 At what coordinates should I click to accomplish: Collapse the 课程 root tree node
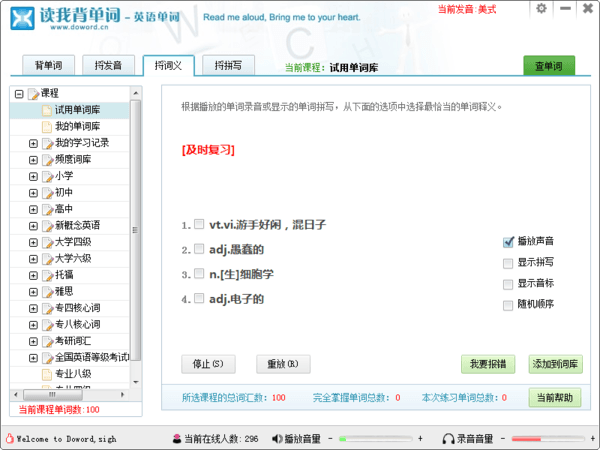point(19,94)
